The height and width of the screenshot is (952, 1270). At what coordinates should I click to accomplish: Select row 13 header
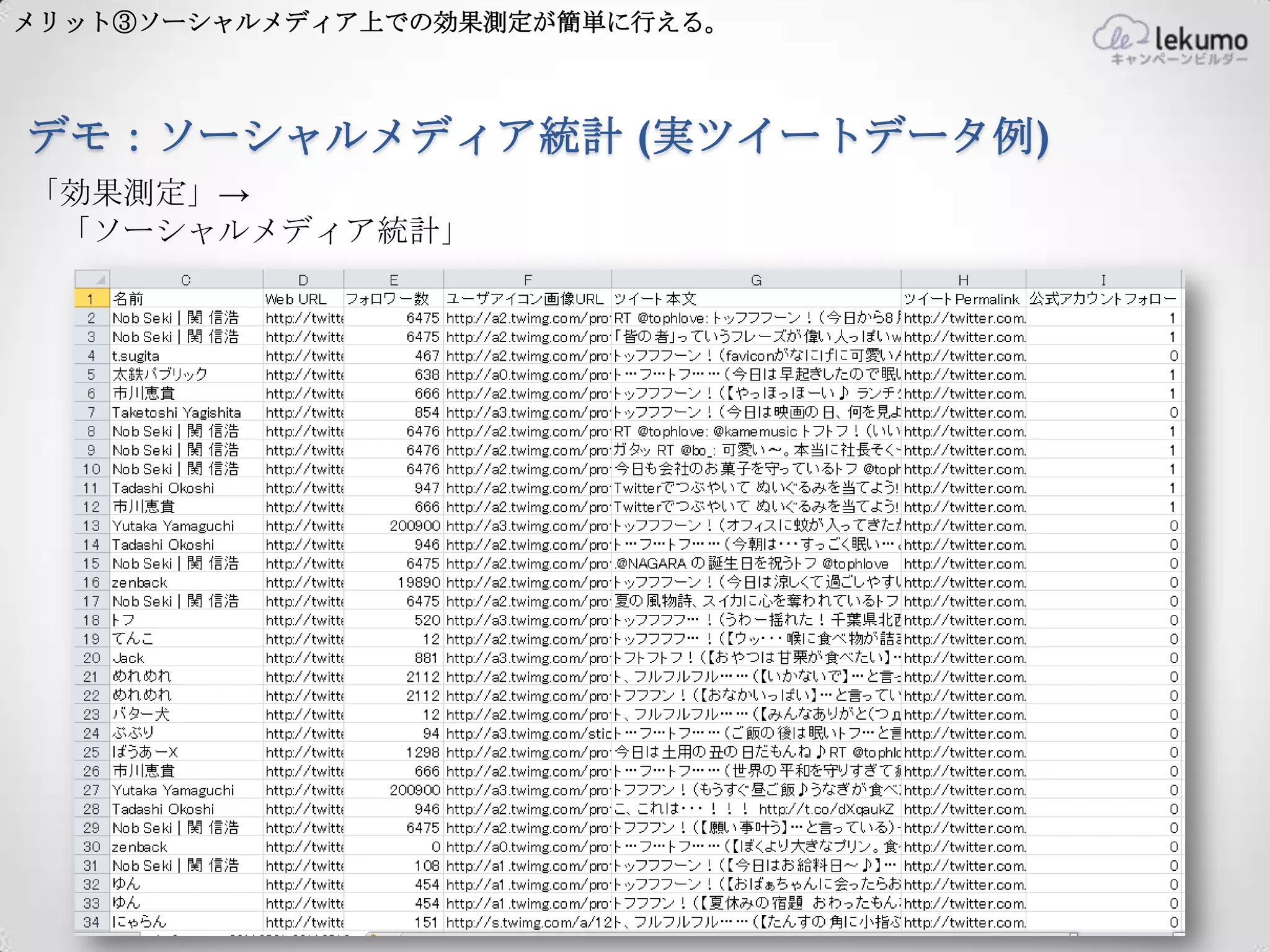(x=92, y=526)
